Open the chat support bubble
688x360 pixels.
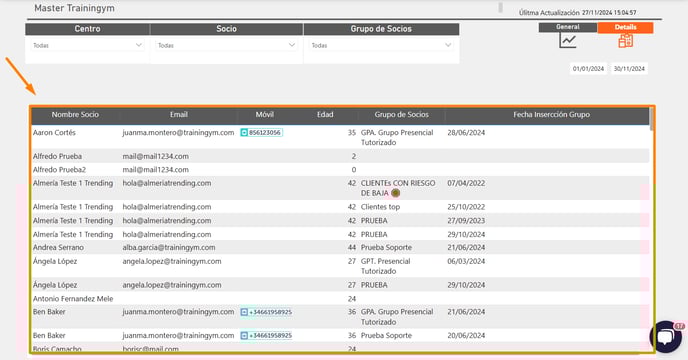click(x=666, y=337)
